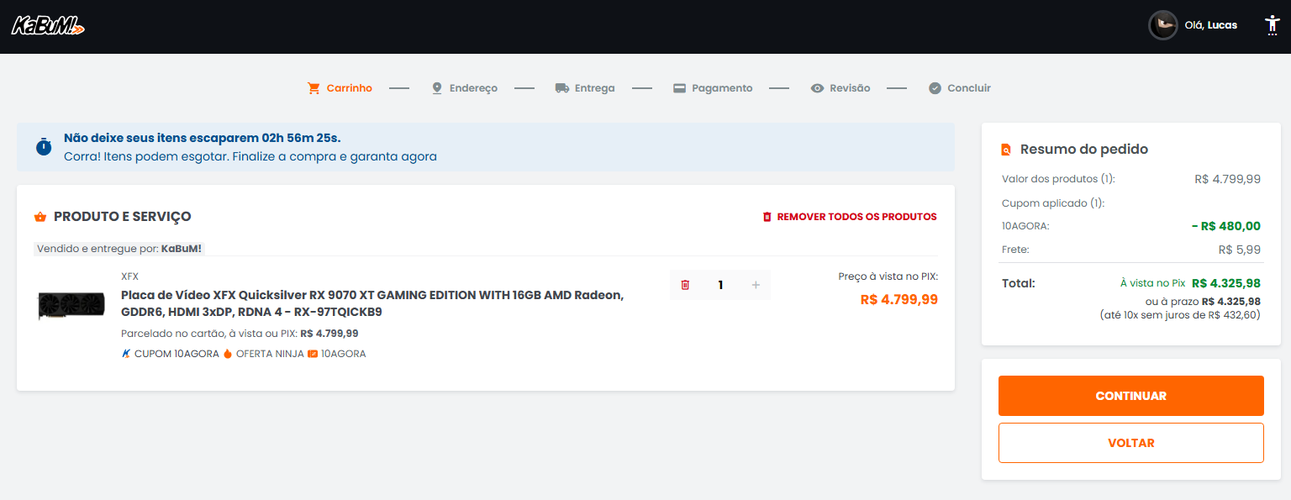Select the Endereço pin icon
The height and width of the screenshot is (500, 1291).
pyautogui.click(x=437, y=88)
